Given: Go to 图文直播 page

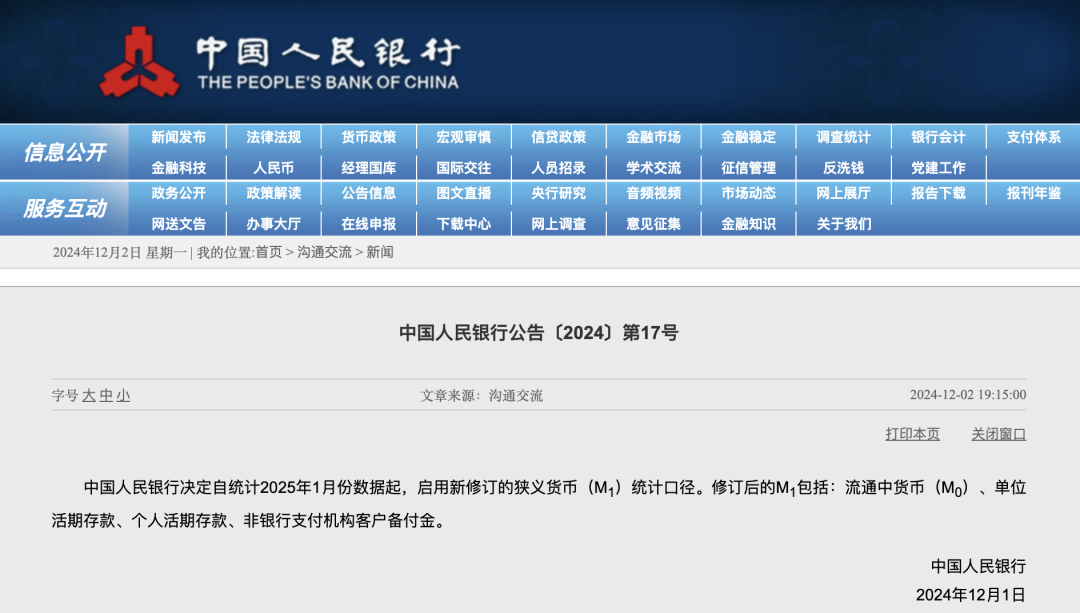Looking at the screenshot, I should (464, 193).
